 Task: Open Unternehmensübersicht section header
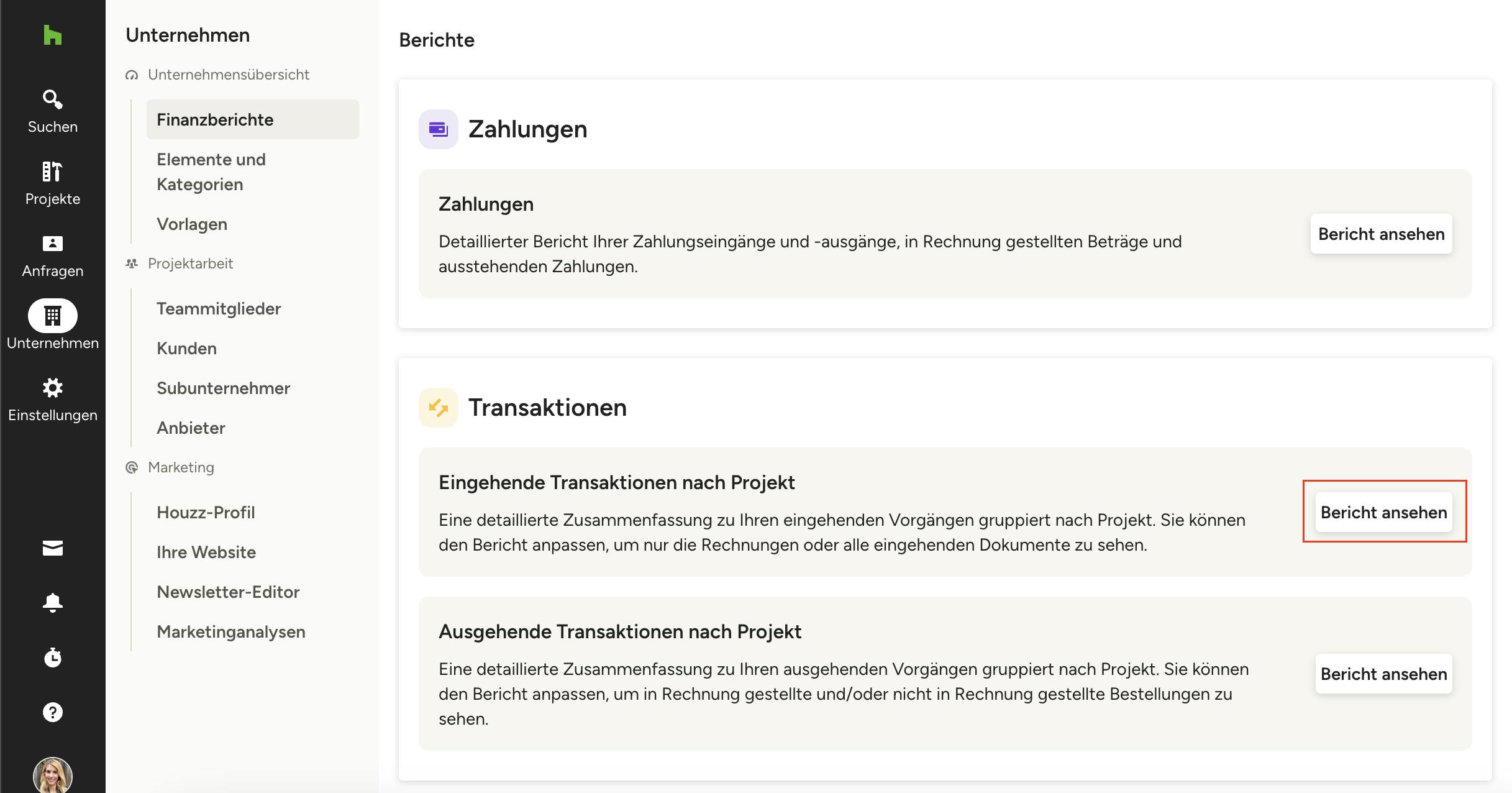[x=228, y=75]
